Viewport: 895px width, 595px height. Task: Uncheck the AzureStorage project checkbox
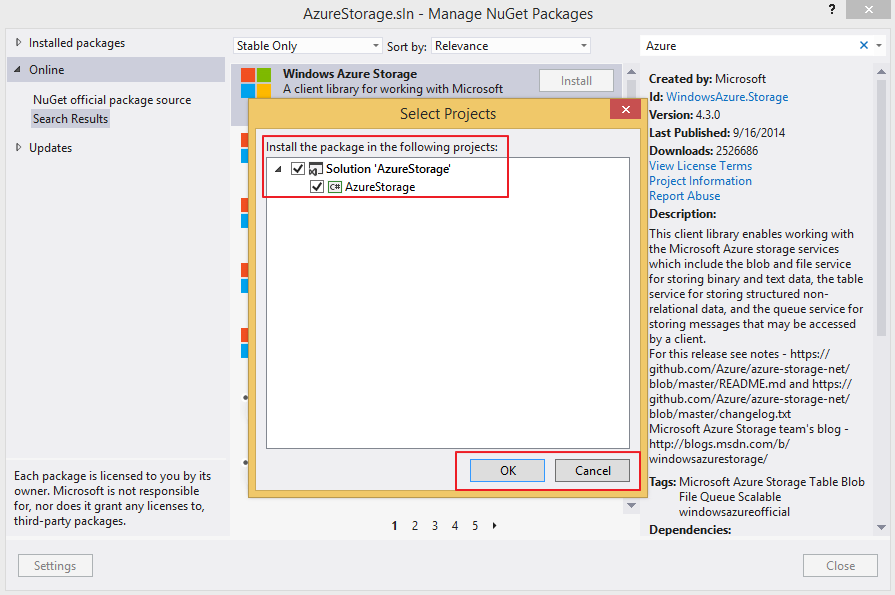316,186
